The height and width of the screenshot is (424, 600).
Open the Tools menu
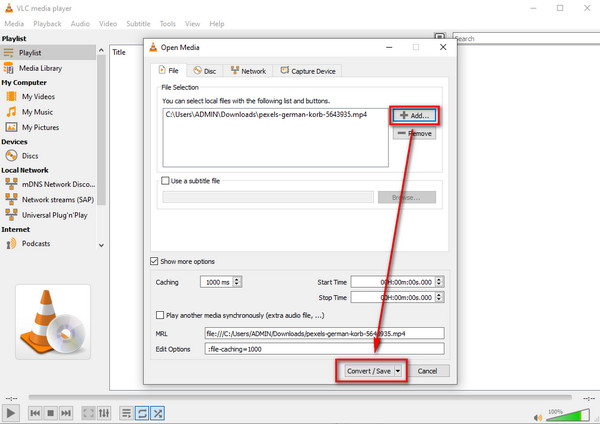tap(168, 24)
